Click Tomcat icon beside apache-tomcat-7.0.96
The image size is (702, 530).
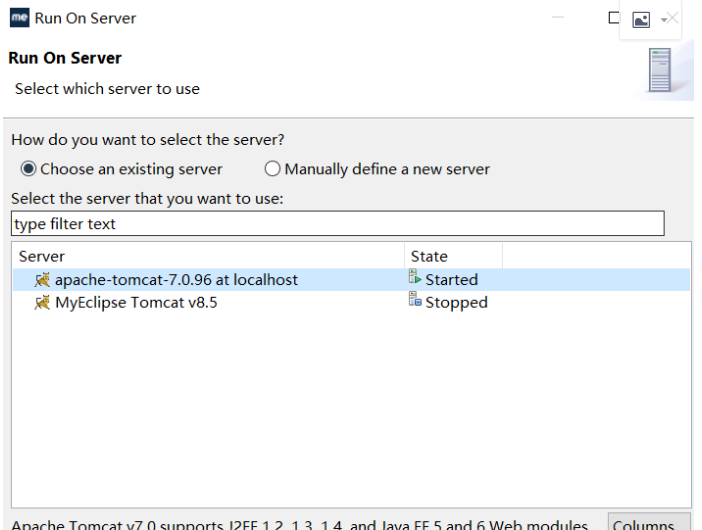pyautogui.click(x=43, y=280)
